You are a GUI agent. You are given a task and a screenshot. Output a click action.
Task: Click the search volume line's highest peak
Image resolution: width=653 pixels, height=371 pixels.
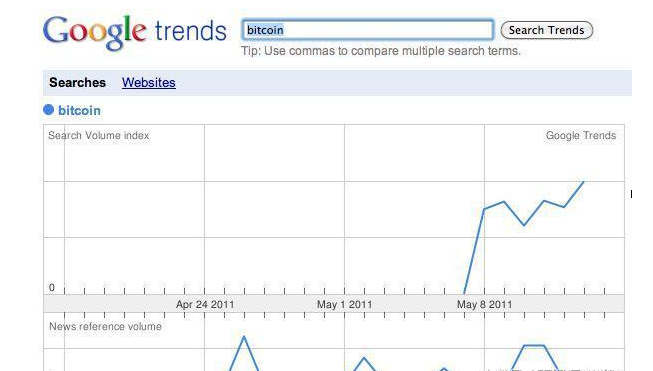tap(583, 182)
